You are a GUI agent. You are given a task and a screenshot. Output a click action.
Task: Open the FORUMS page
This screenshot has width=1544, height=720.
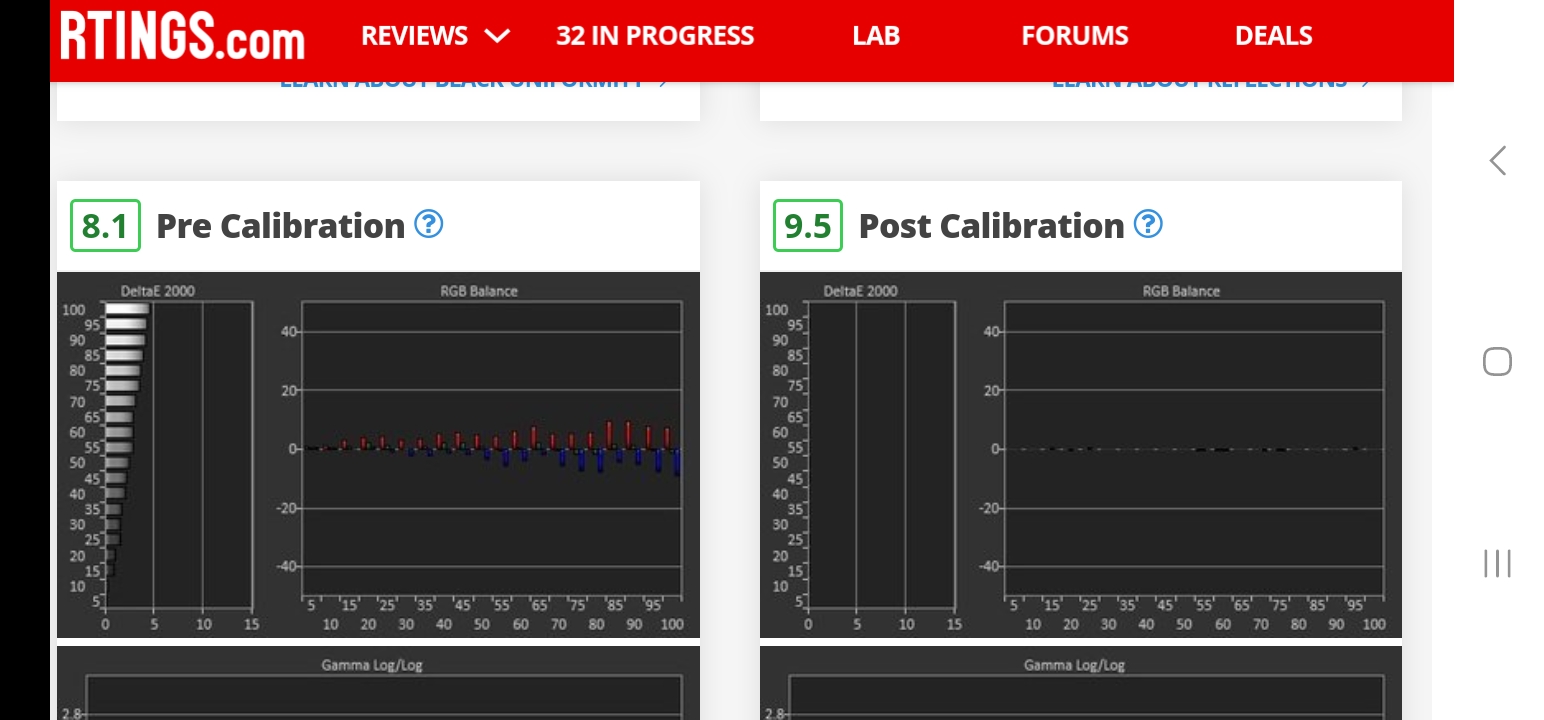point(1074,37)
